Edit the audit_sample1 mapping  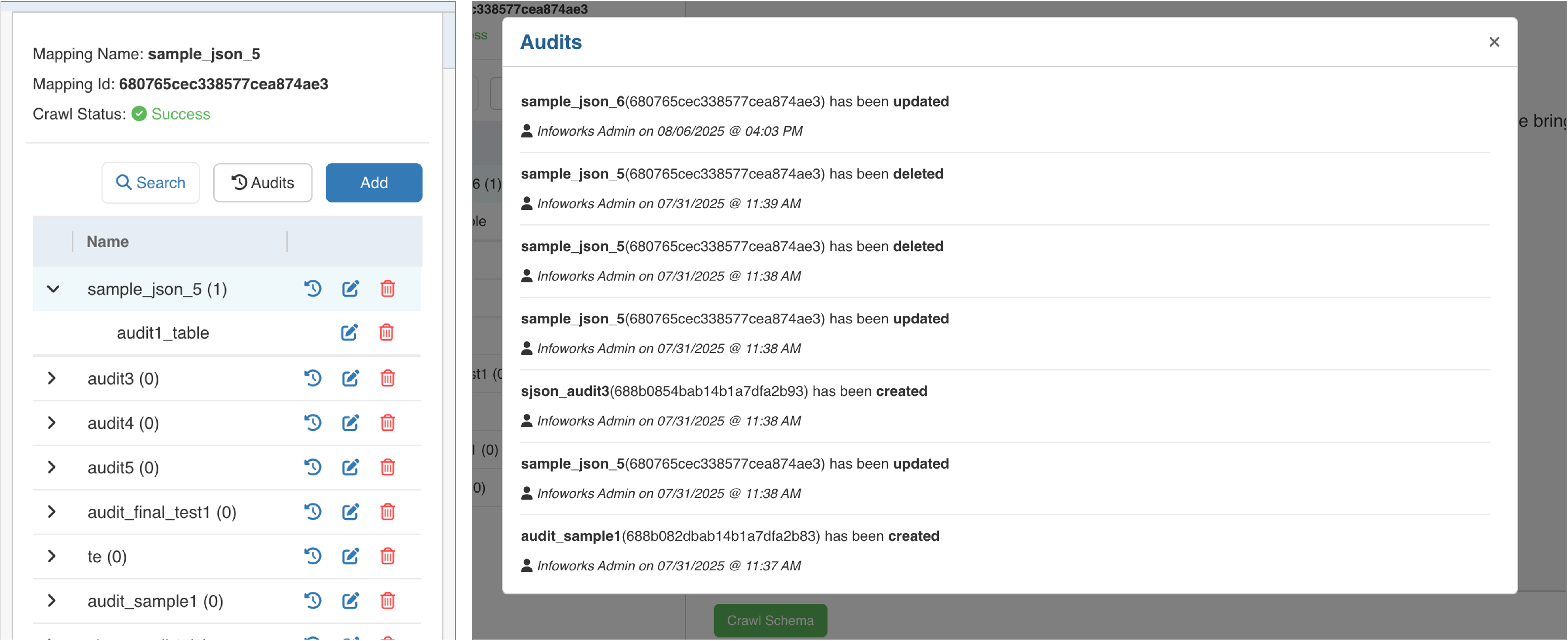point(350,601)
